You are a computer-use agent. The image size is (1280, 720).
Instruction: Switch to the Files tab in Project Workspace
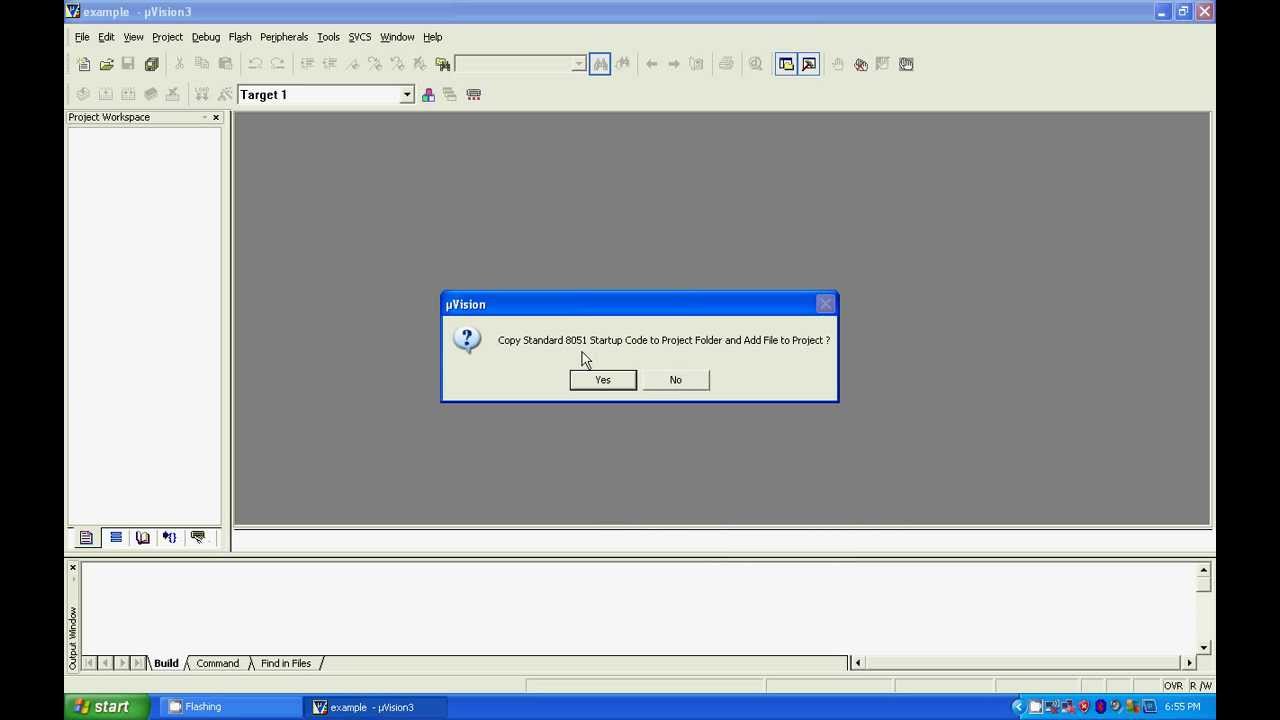pyautogui.click(x=86, y=538)
